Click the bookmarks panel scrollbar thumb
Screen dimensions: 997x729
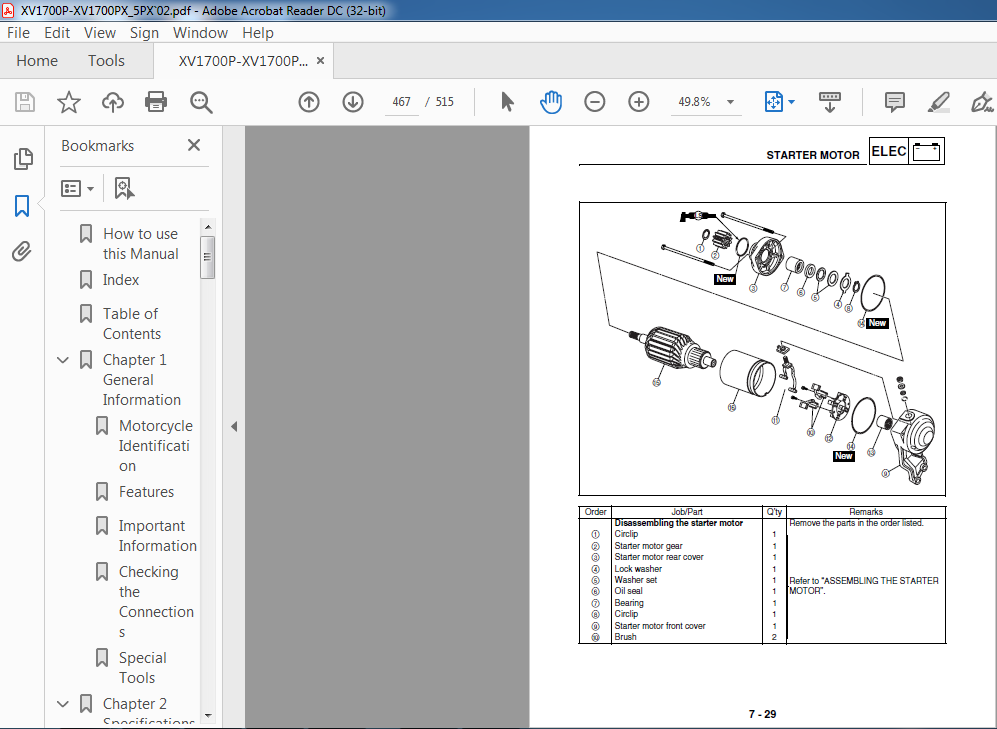coord(207,257)
